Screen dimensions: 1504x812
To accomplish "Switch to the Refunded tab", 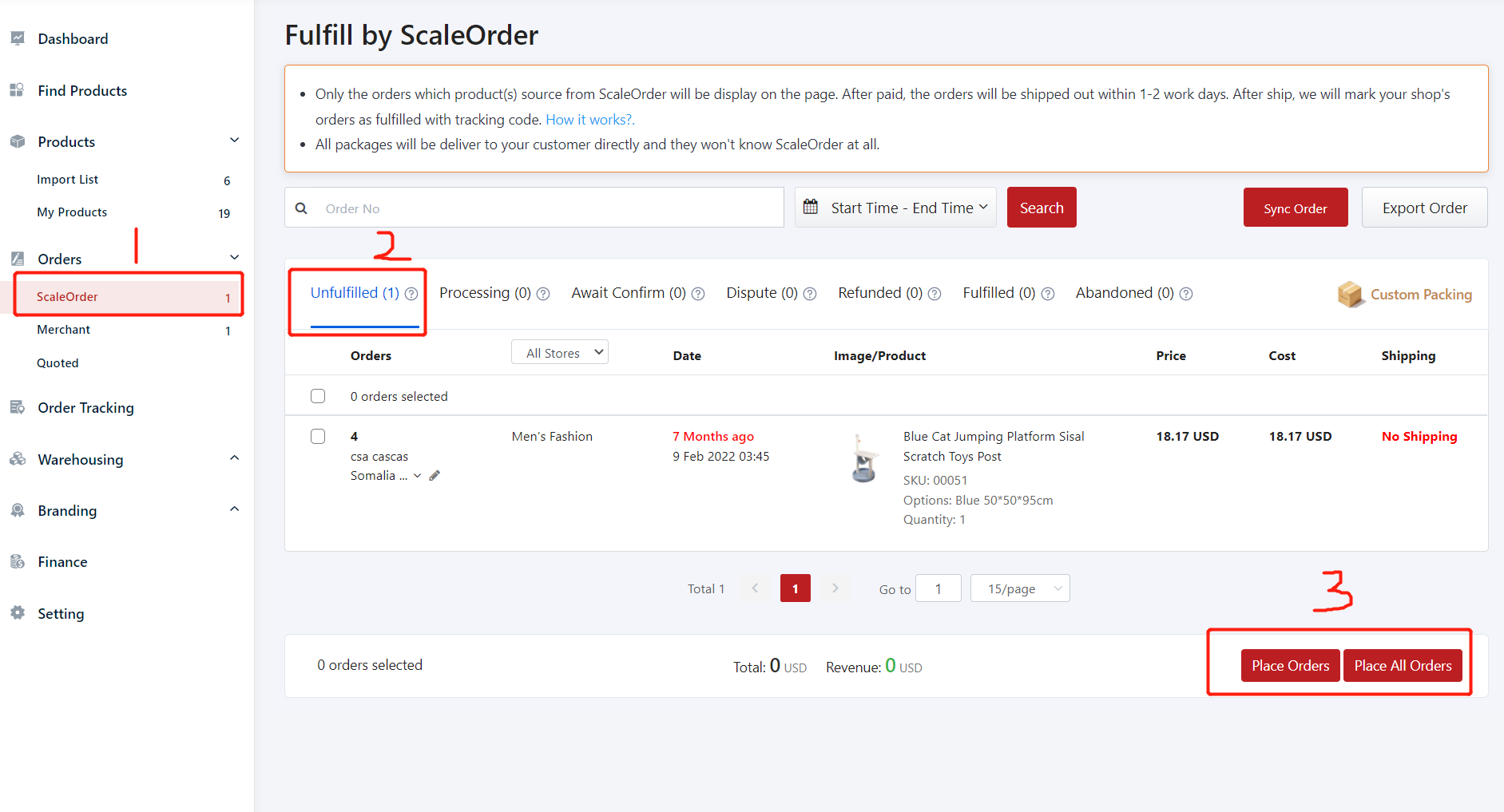I will pos(880,293).
